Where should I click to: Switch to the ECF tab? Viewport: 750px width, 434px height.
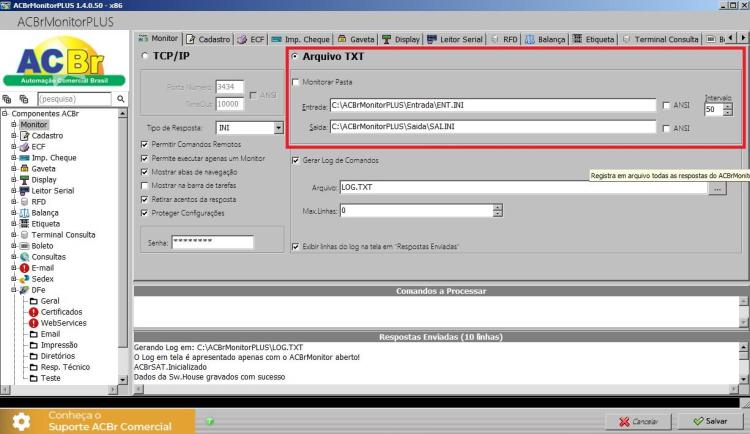click(x=252, y=39)
